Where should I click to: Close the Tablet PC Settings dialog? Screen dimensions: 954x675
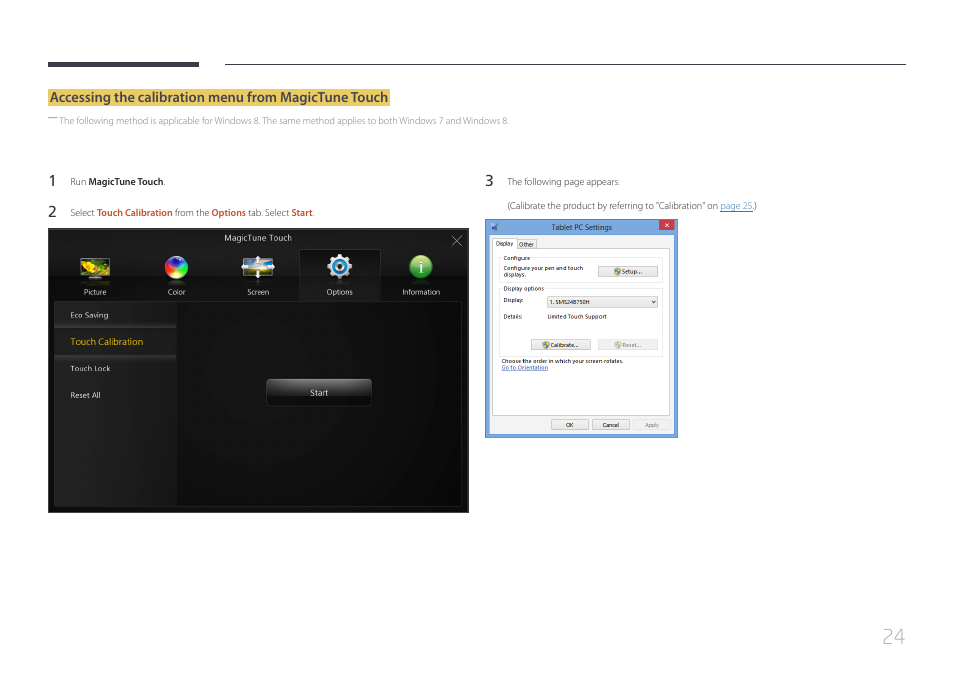tap(667, 225)
